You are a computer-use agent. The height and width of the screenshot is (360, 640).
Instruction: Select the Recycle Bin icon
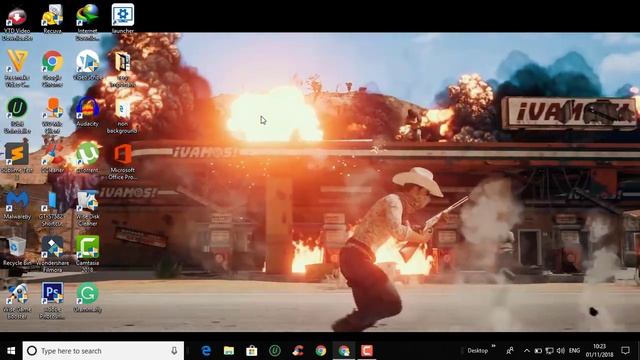click(x=17, y=252)
